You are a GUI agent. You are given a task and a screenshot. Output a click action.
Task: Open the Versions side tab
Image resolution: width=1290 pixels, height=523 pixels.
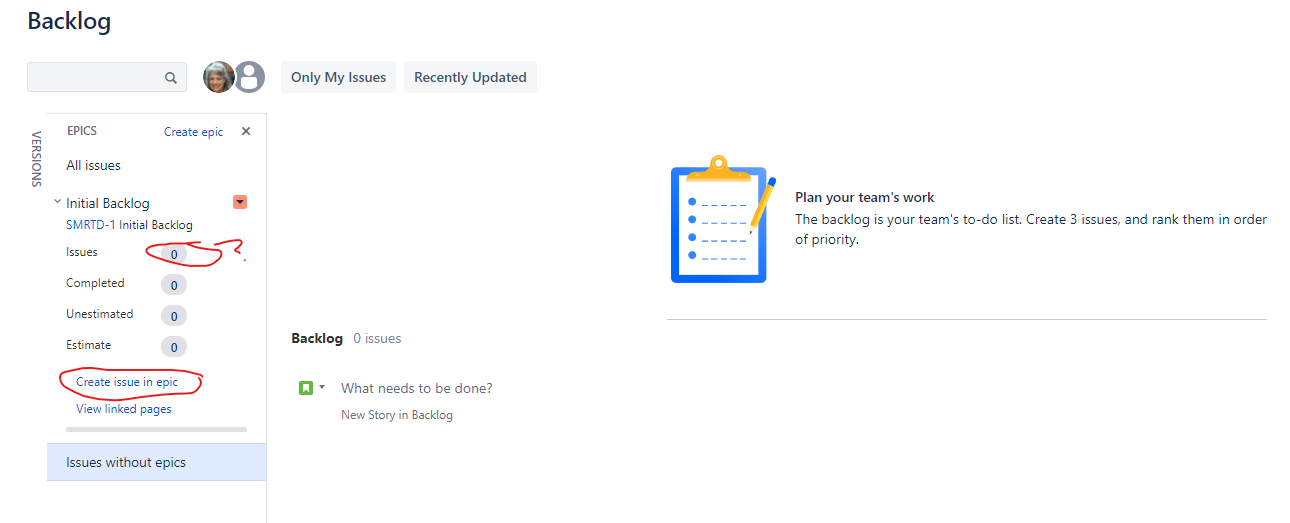pos(36,159)
